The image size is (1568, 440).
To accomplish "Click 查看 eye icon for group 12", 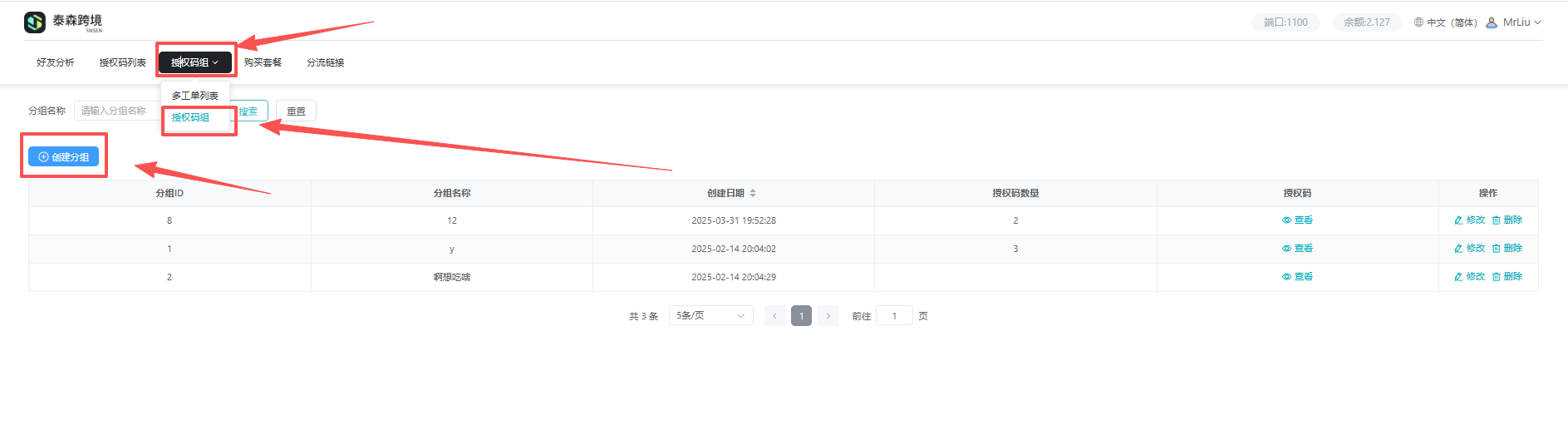I will (1286, 220).
